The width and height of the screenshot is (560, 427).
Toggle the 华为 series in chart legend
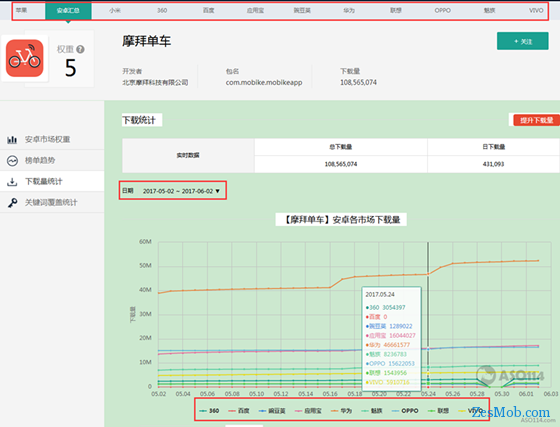click(341, 411)
